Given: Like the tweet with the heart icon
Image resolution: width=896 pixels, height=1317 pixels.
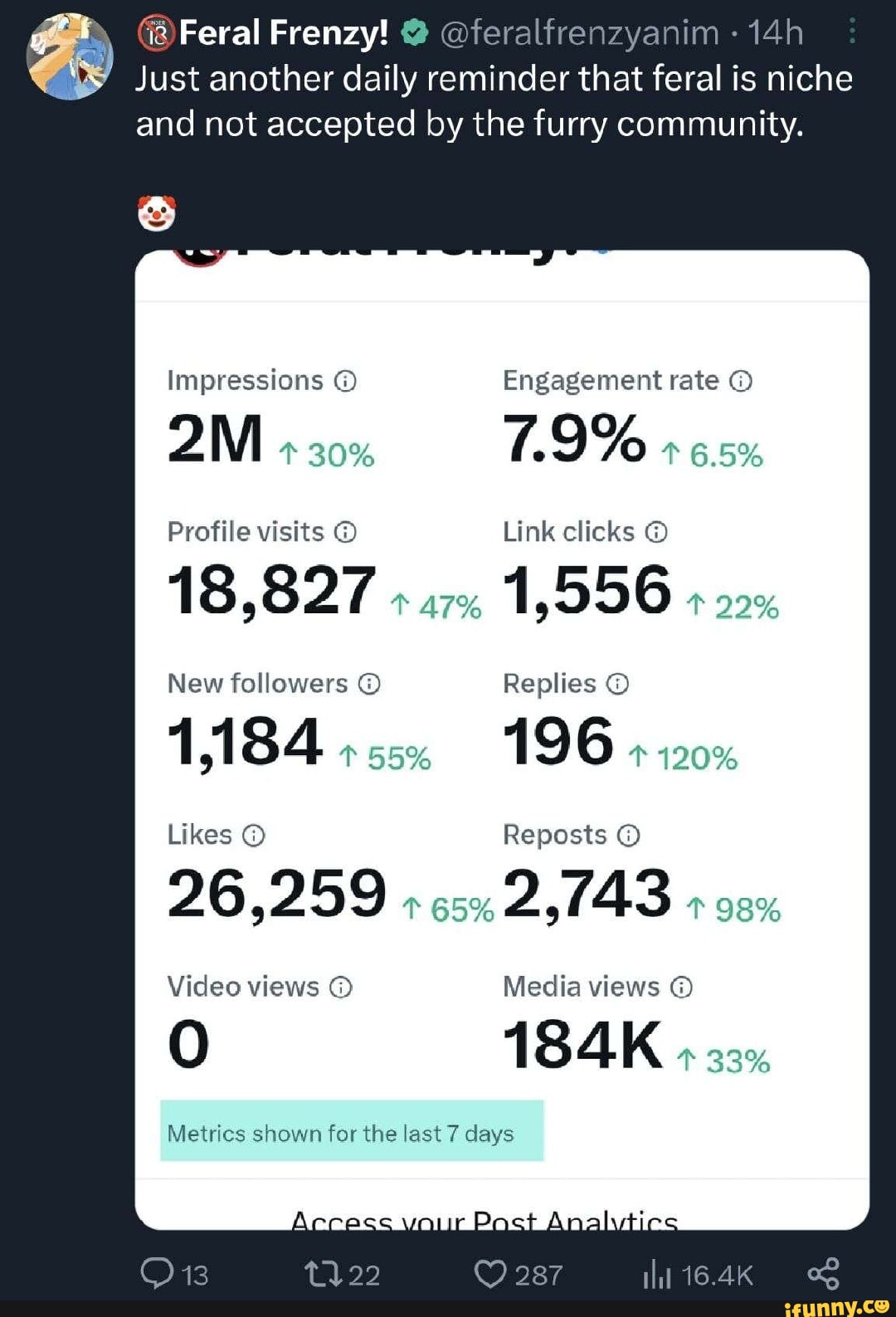Looking at the screenshot, I should (x=489, y=1274).
